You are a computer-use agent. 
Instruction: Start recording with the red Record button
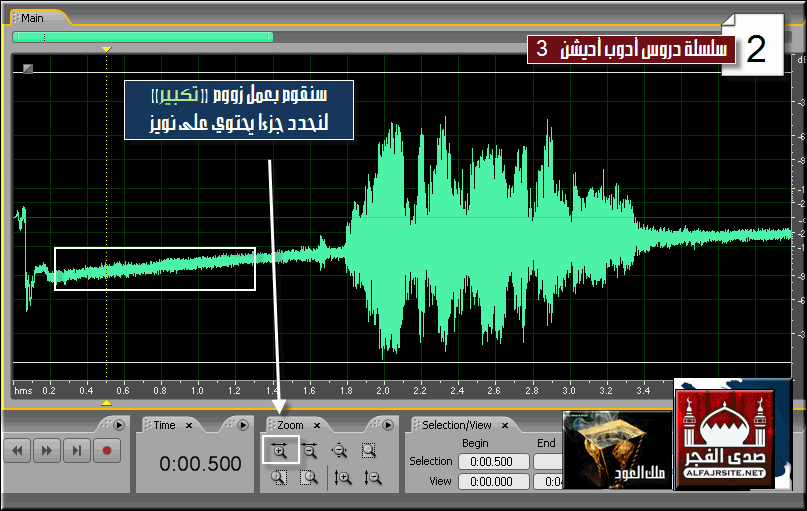(107, 451)
